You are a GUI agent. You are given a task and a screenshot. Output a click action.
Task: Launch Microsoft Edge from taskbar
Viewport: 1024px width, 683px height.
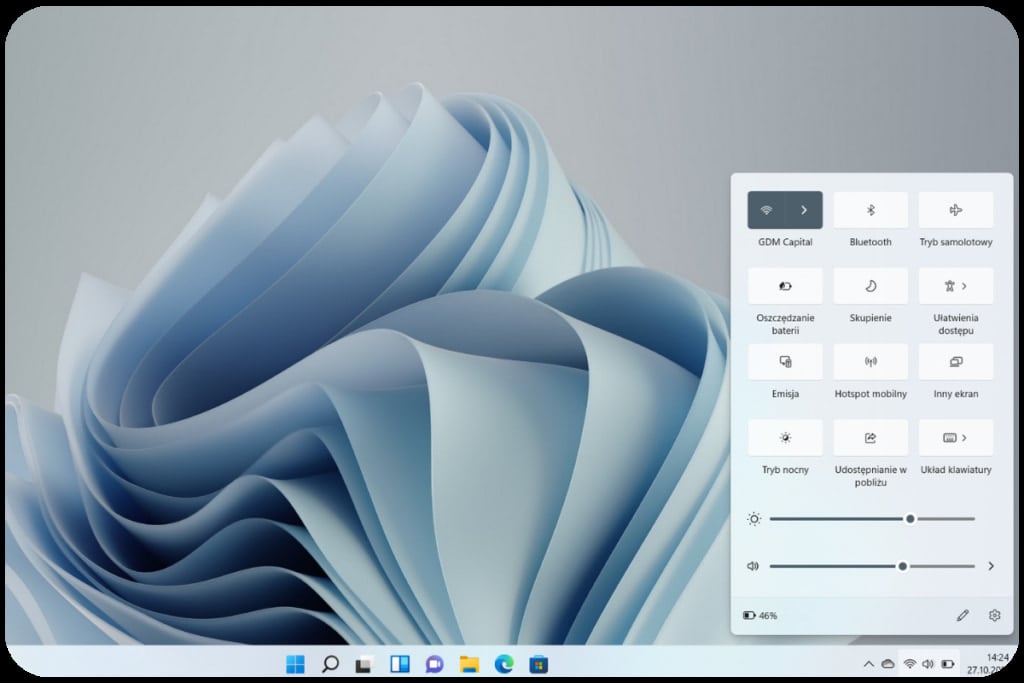pyautogui.click(x=504, y=664)
